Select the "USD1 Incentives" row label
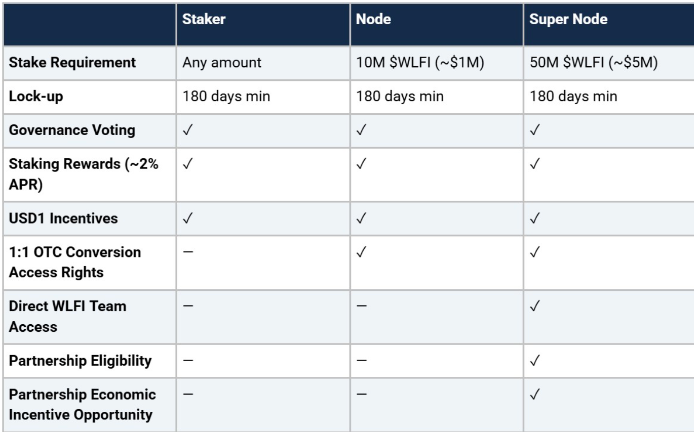This screenshot has height=433, width=694. point(64,215)
